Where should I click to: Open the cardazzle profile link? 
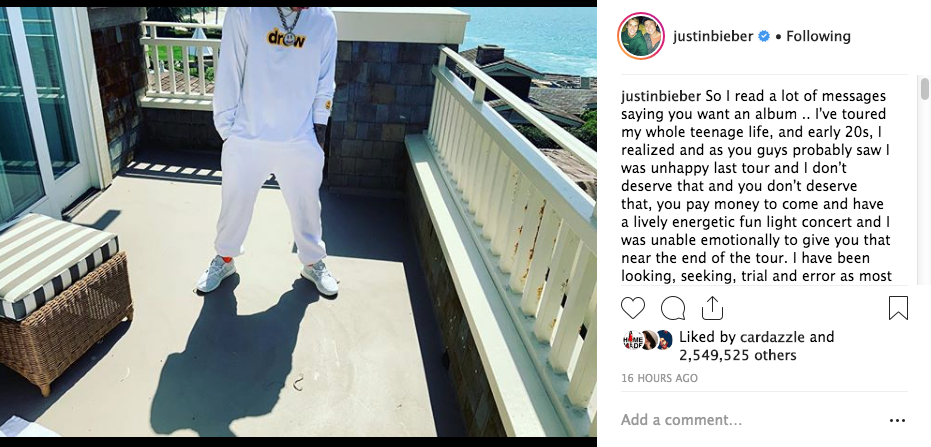(x=772, y=337)
